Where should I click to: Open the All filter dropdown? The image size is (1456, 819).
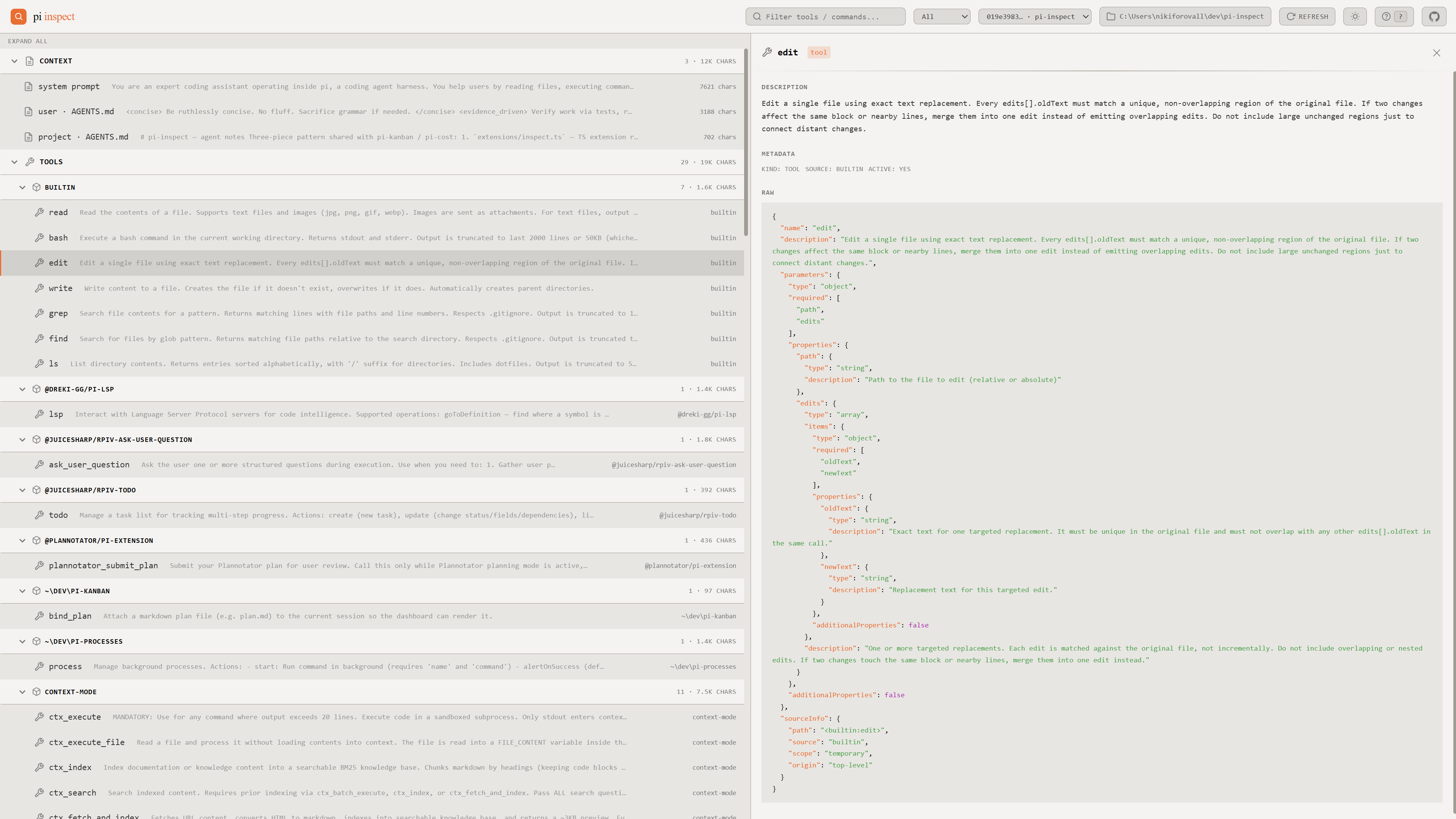tap(942, 16)
